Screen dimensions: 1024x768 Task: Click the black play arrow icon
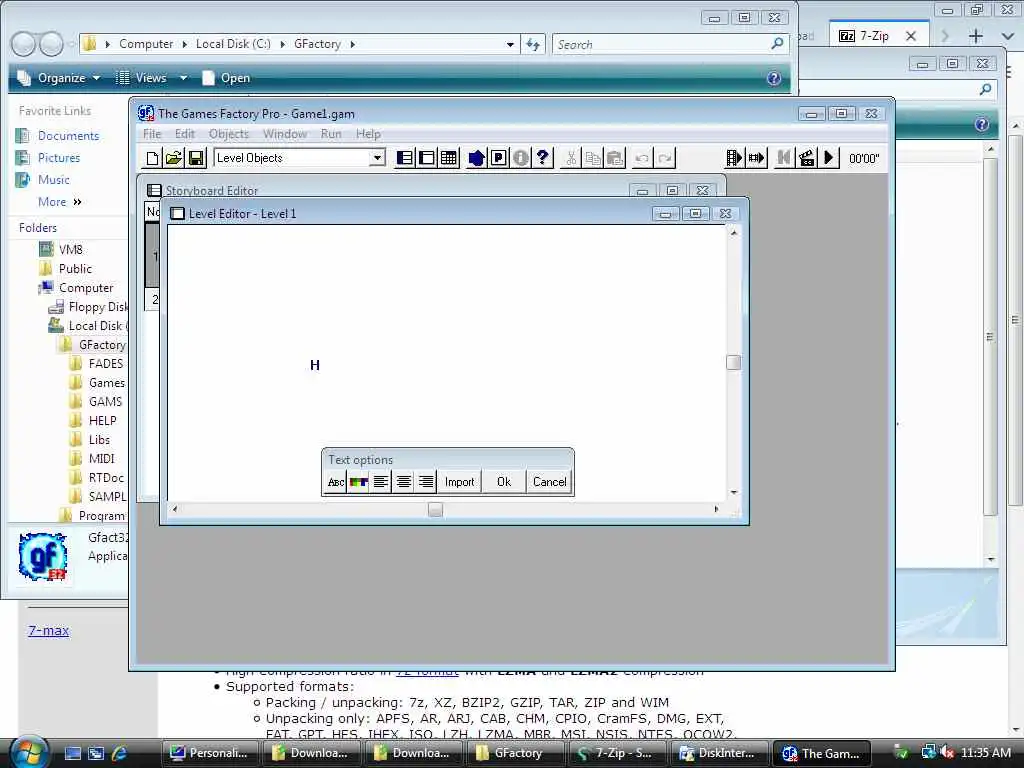coord(829,158)
